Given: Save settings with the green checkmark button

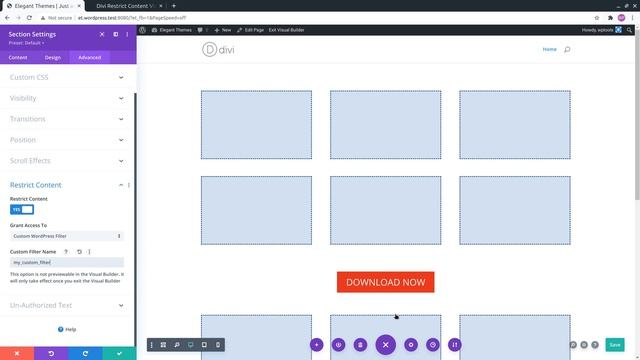Looking at the screenshot, I should coord(119,353).
